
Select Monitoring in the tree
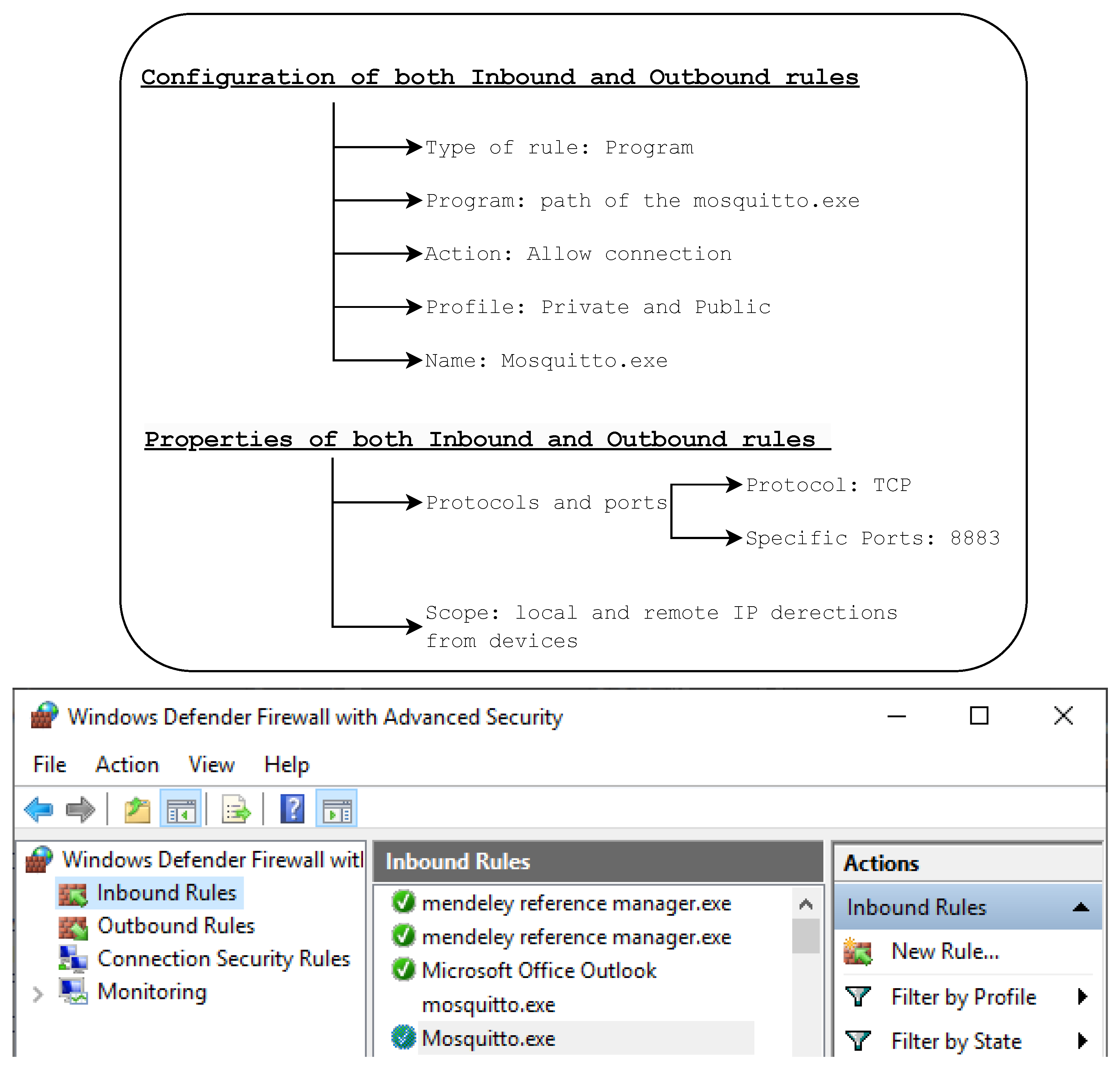[x=133, y=992]
